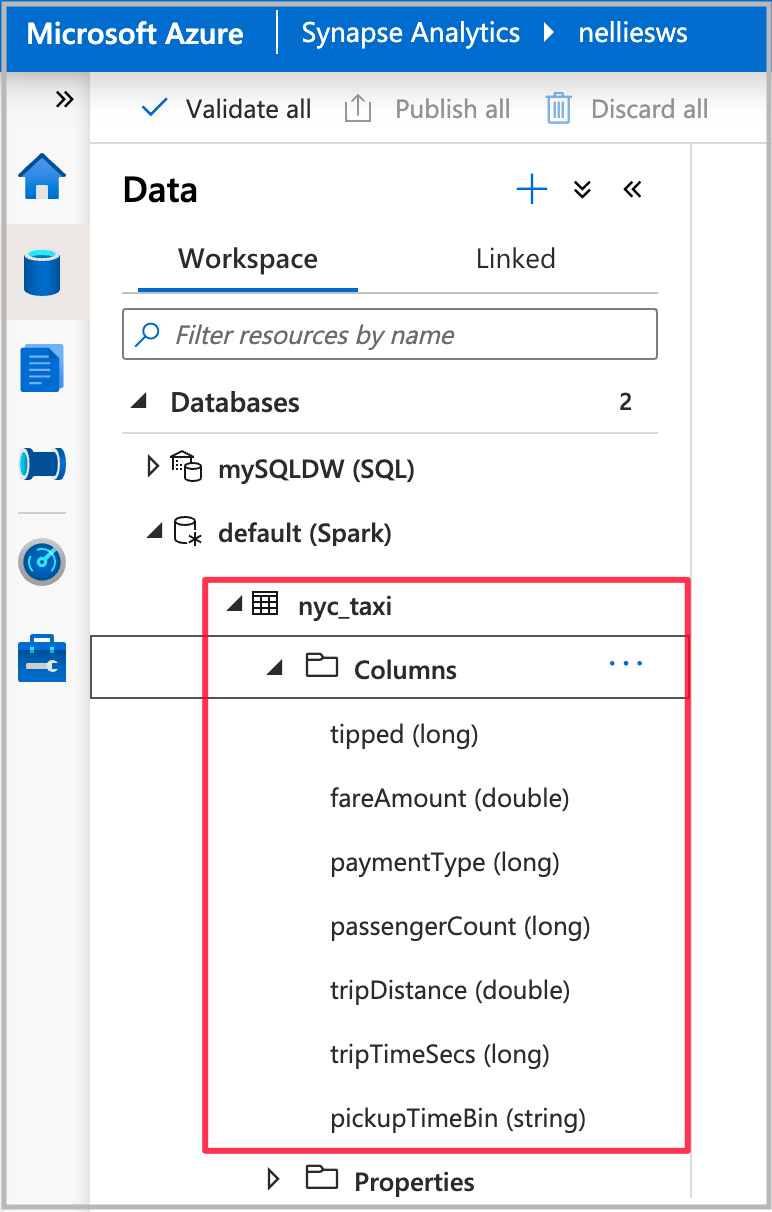Expand the left navigation sidebar

point(64,99)
